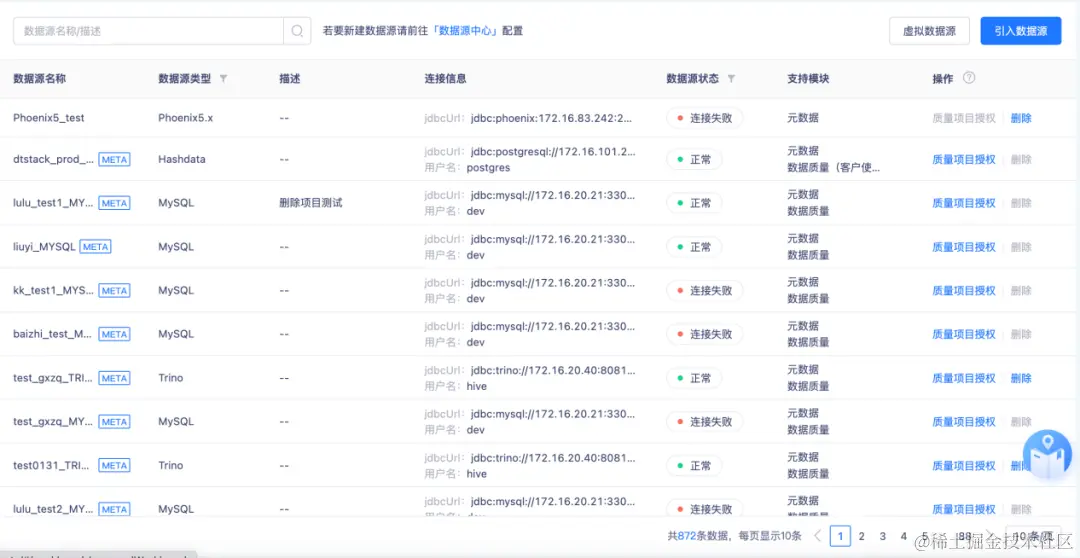Focus the 数据源名称/描述 search field

coord(148,31)
